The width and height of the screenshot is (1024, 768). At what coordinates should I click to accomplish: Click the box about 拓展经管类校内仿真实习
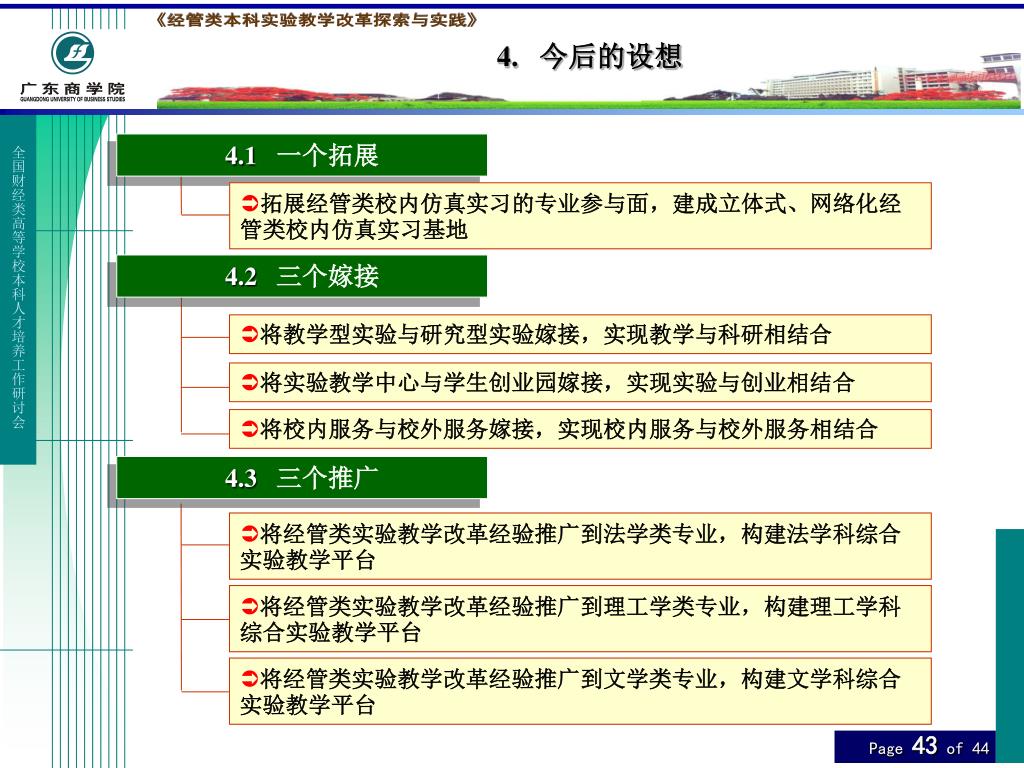[580, 216]
